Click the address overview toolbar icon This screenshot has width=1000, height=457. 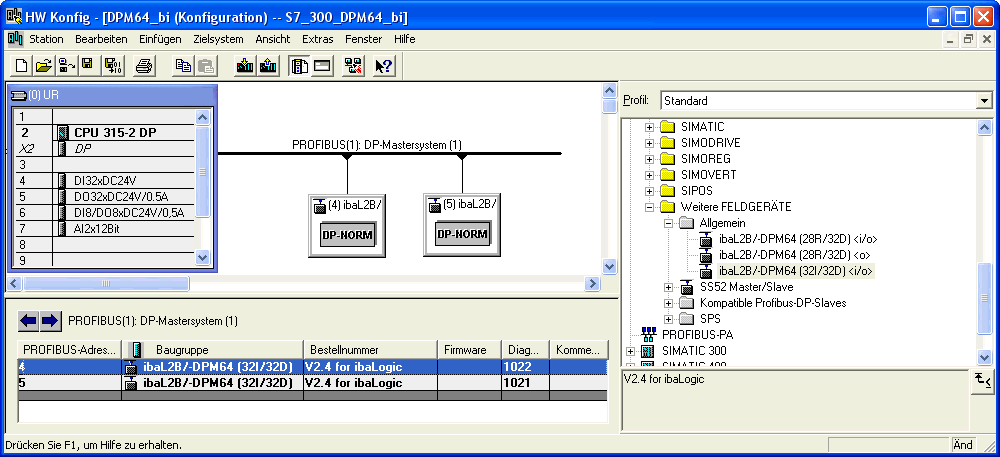coord(322,66)
